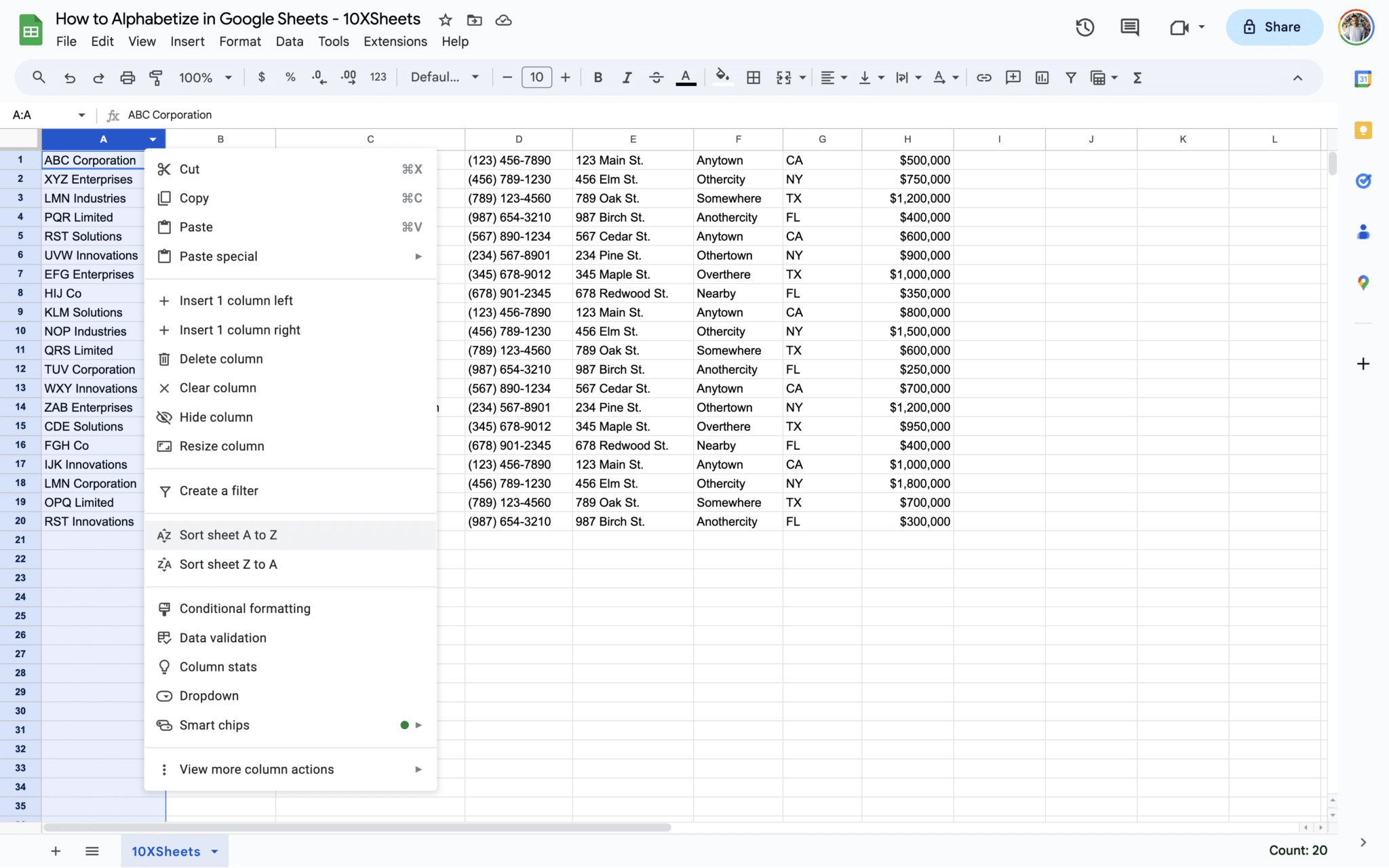Toggle bold formatting
The width and height of the screenshot is (1389, 868).
598,77
